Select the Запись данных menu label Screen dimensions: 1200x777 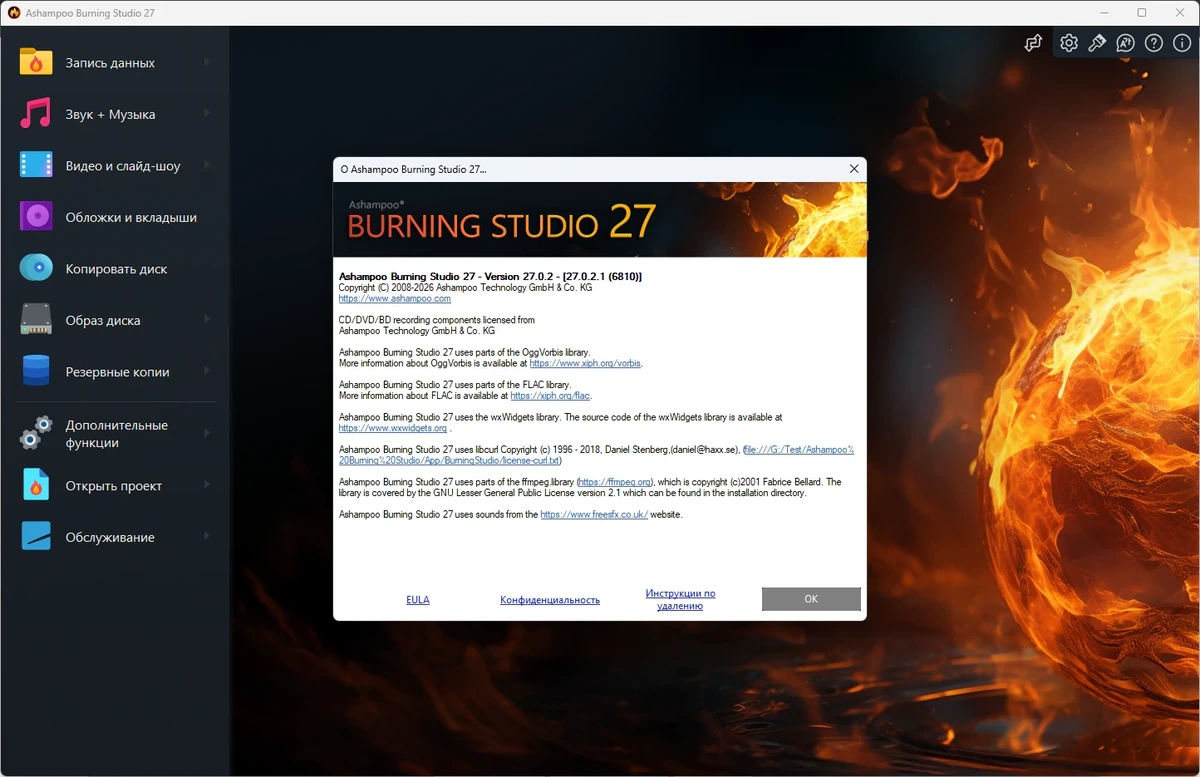pos(110,63)
